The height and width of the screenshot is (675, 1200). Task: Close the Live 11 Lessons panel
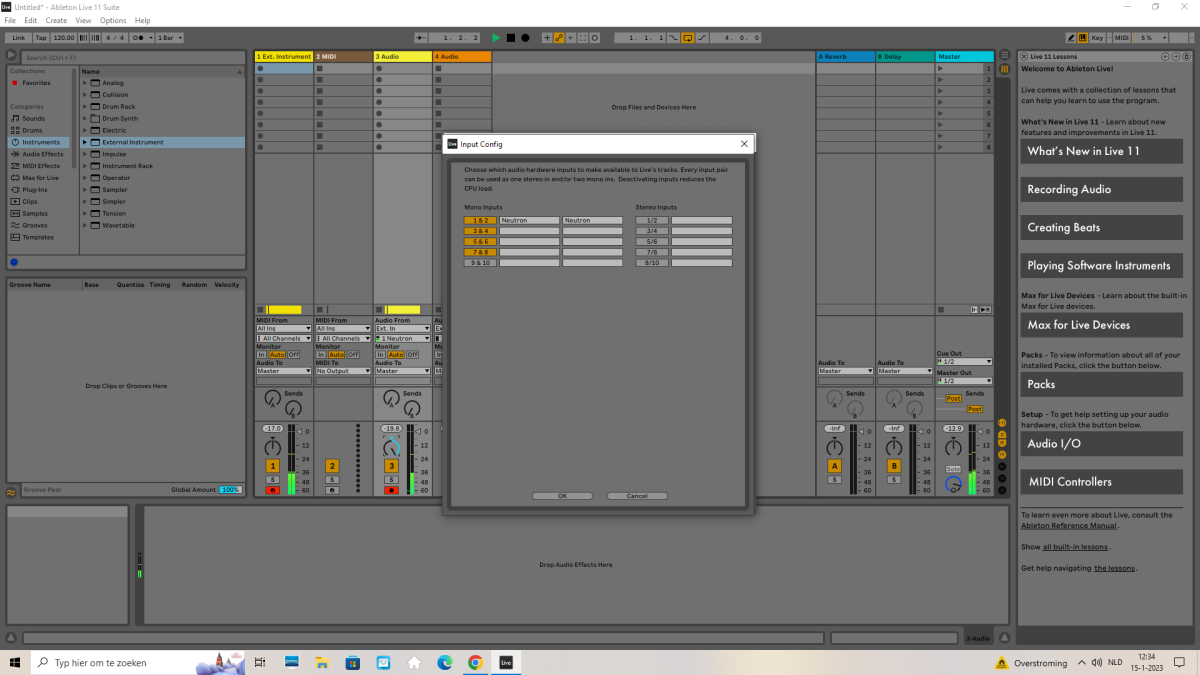click(x=1024, y=57)
